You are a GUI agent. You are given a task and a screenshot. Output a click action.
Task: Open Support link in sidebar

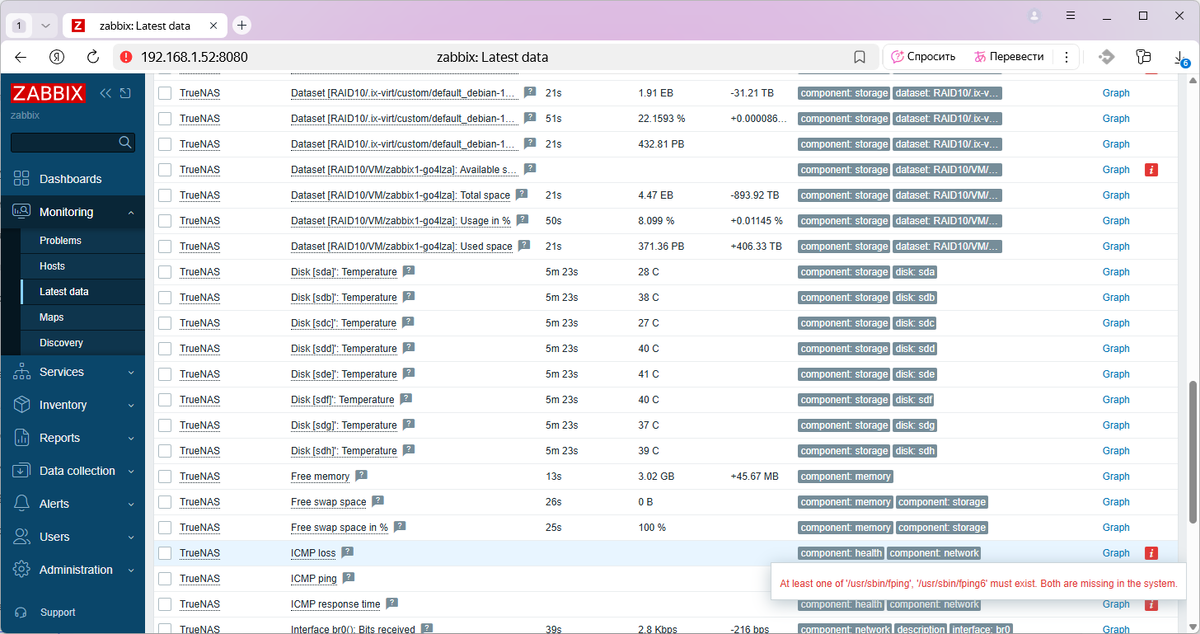[57, 612]
